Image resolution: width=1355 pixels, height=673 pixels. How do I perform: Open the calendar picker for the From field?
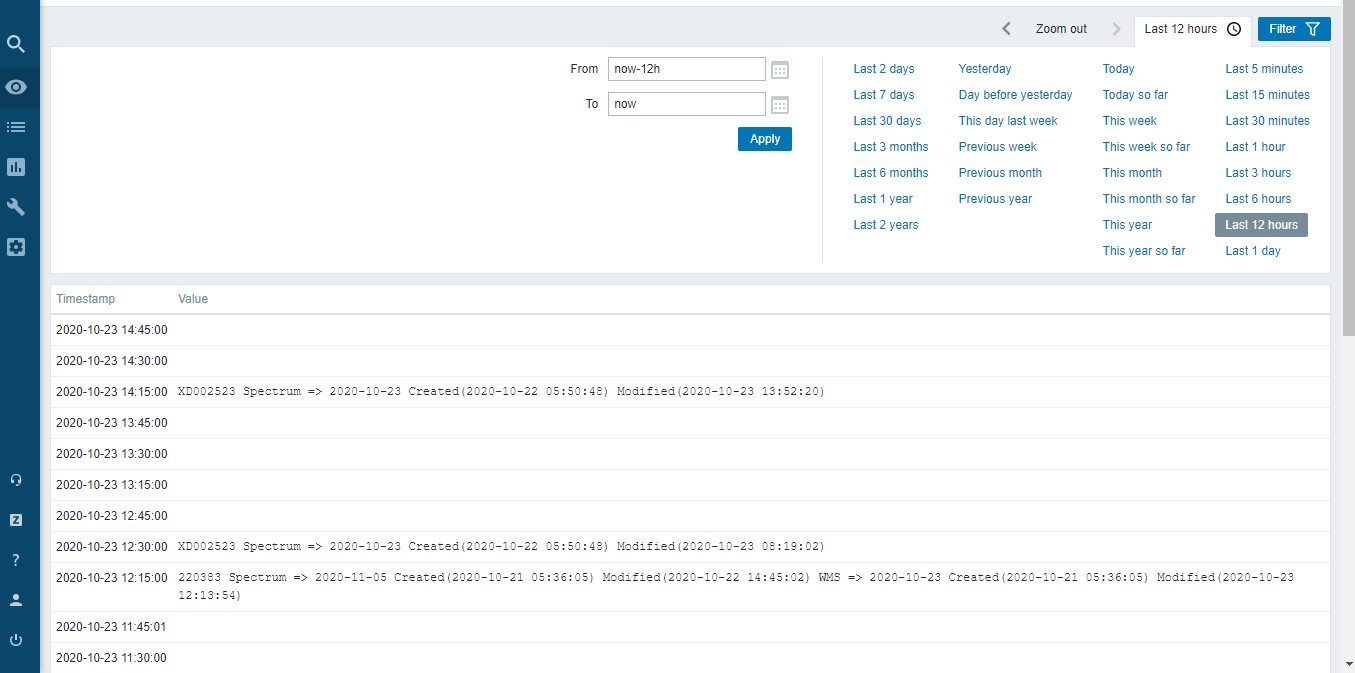coord(780,70)
